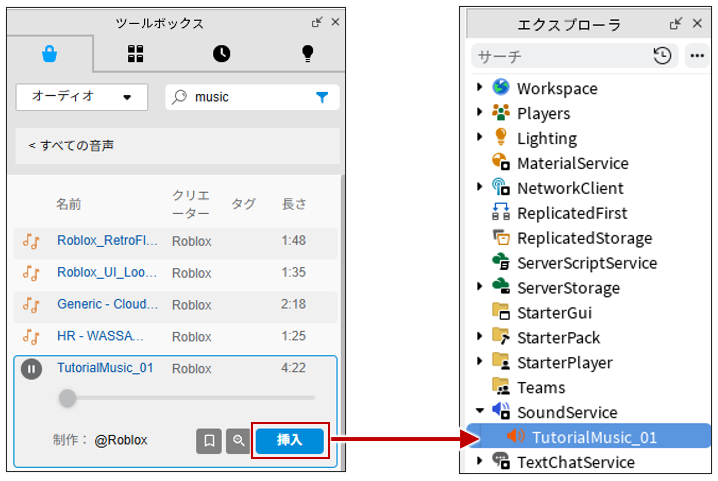Click the Players people icon

click(x=500, y=112)
